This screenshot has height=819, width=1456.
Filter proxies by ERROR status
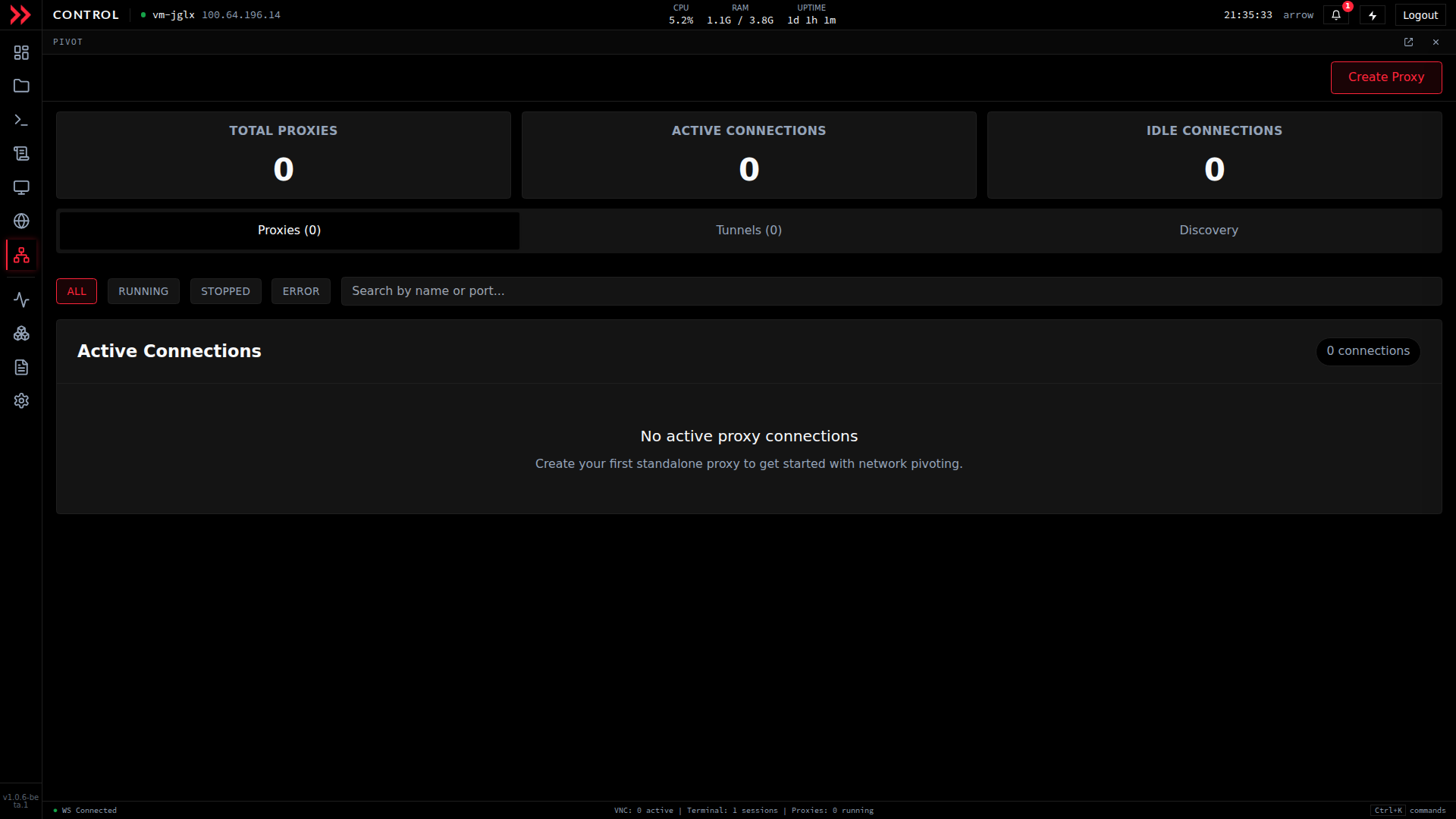[x=301, y=291]
